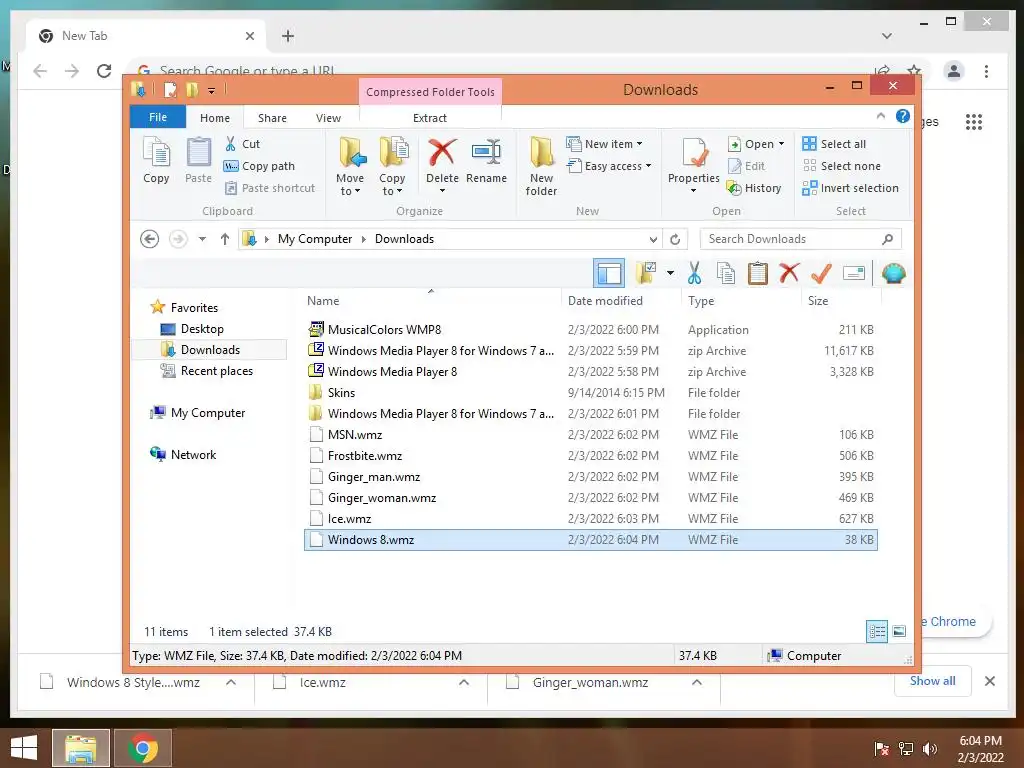Screen dimensions: 1024x768
Task: Sort files by the Name column
Action: 323,301
